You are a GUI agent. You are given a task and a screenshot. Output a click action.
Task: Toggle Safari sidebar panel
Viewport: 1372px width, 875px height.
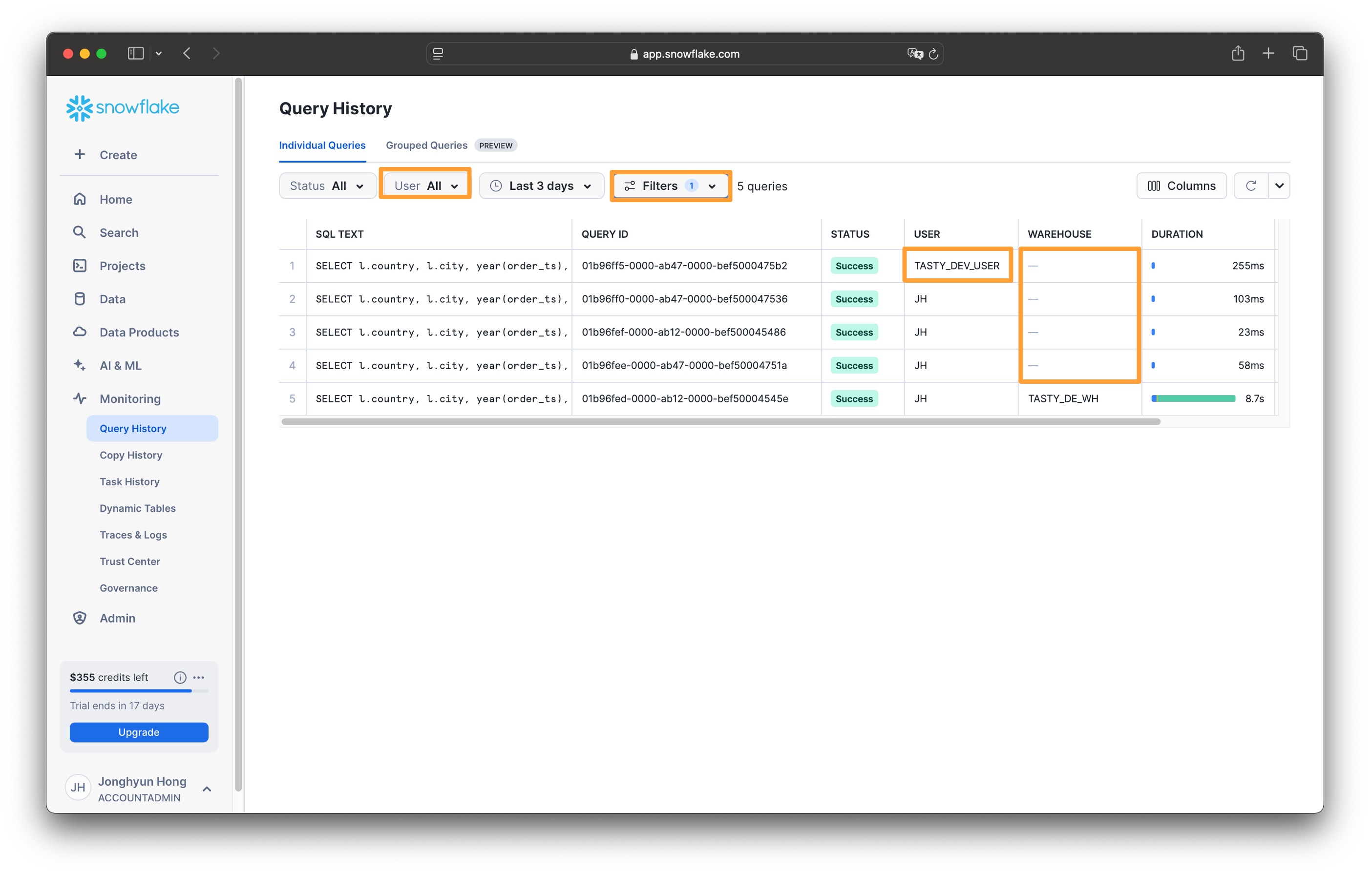coord(136,54)
